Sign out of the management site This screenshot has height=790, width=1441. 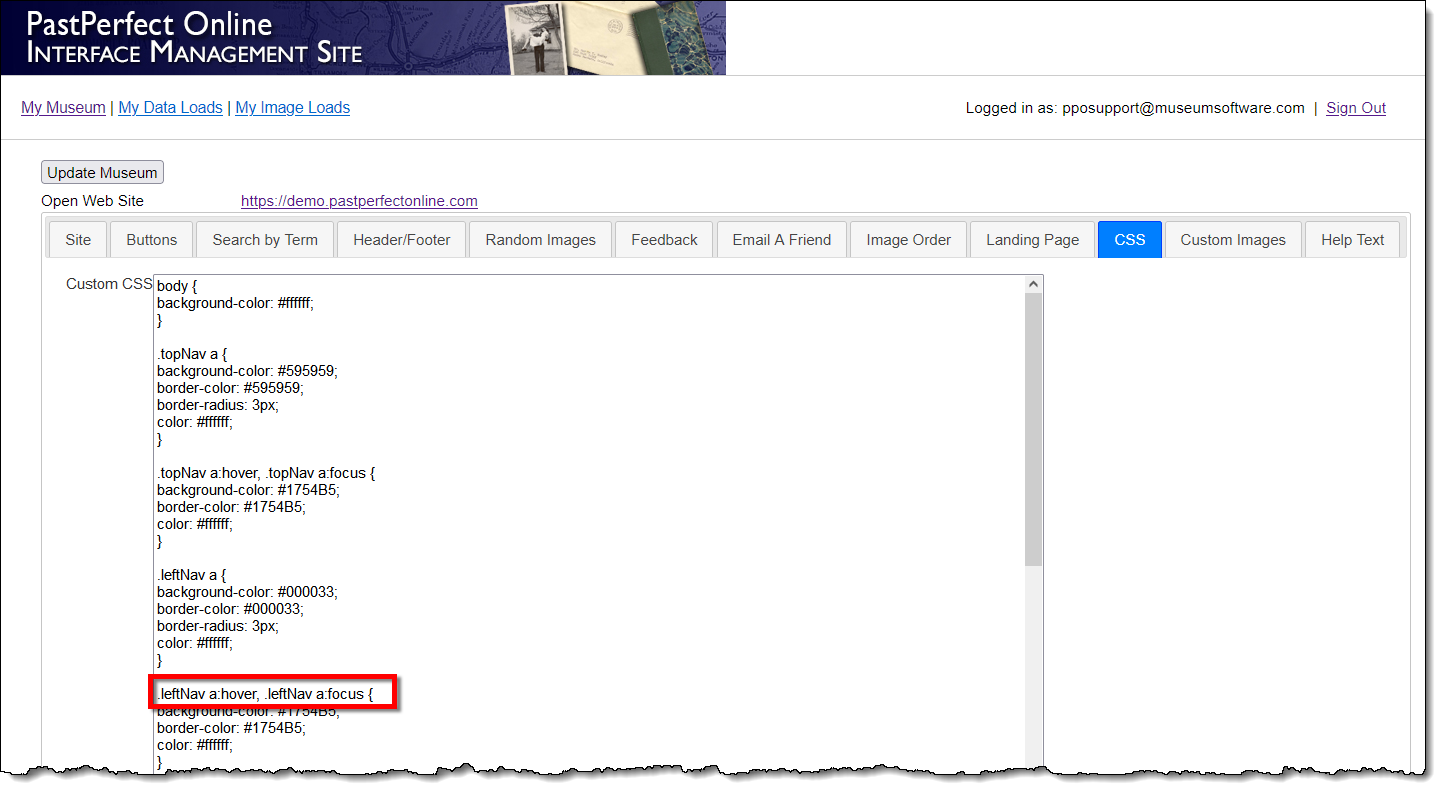(x=1355, y=107)
